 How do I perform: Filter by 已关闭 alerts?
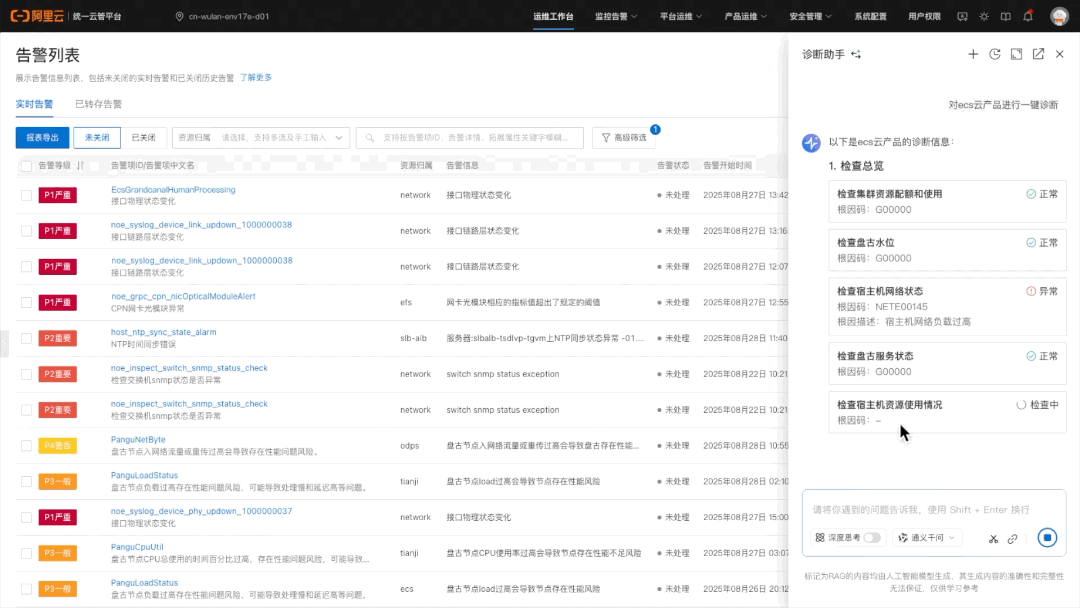point(143,138)
